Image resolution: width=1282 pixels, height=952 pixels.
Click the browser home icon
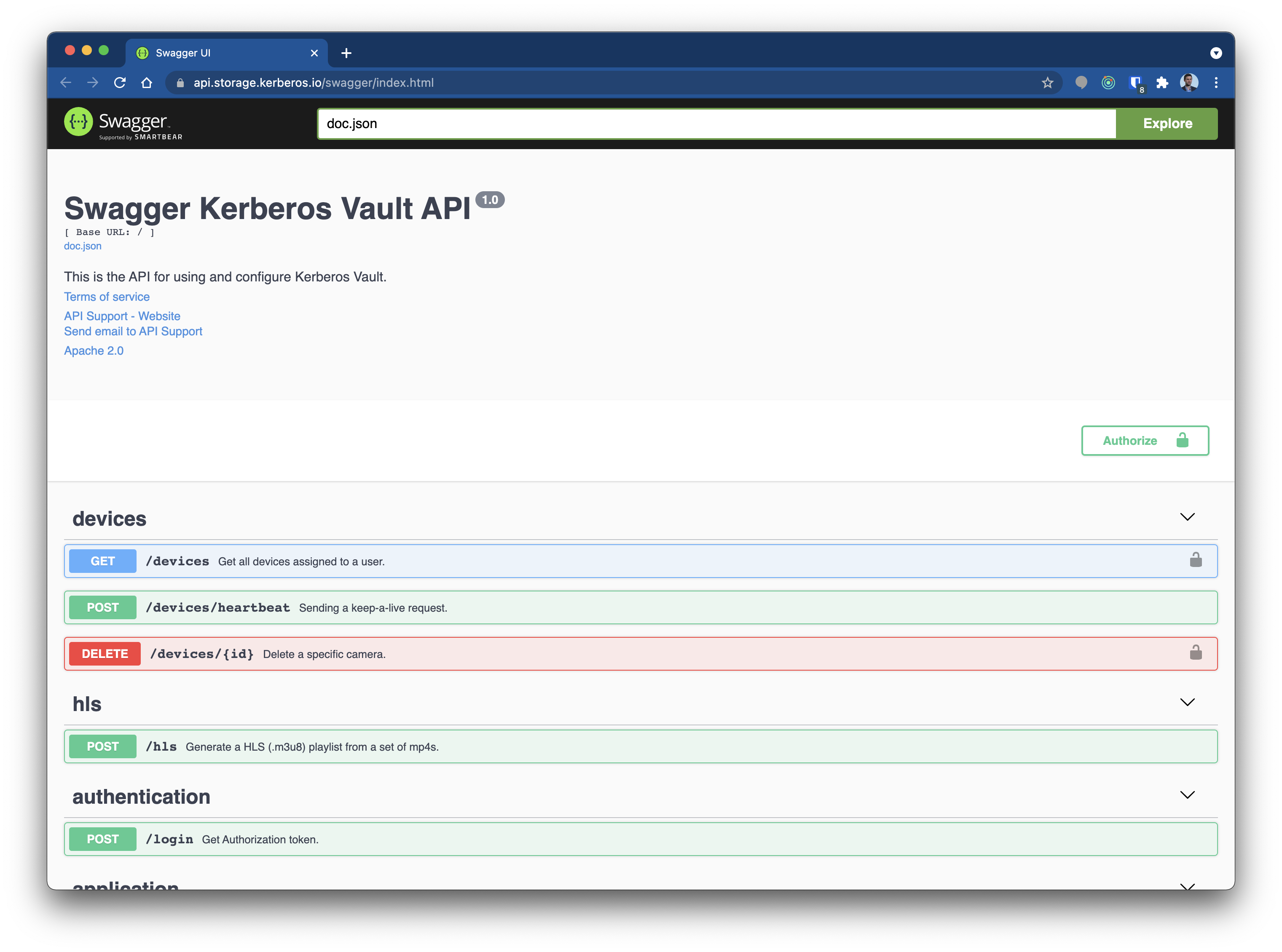click(x=147, y=83)
